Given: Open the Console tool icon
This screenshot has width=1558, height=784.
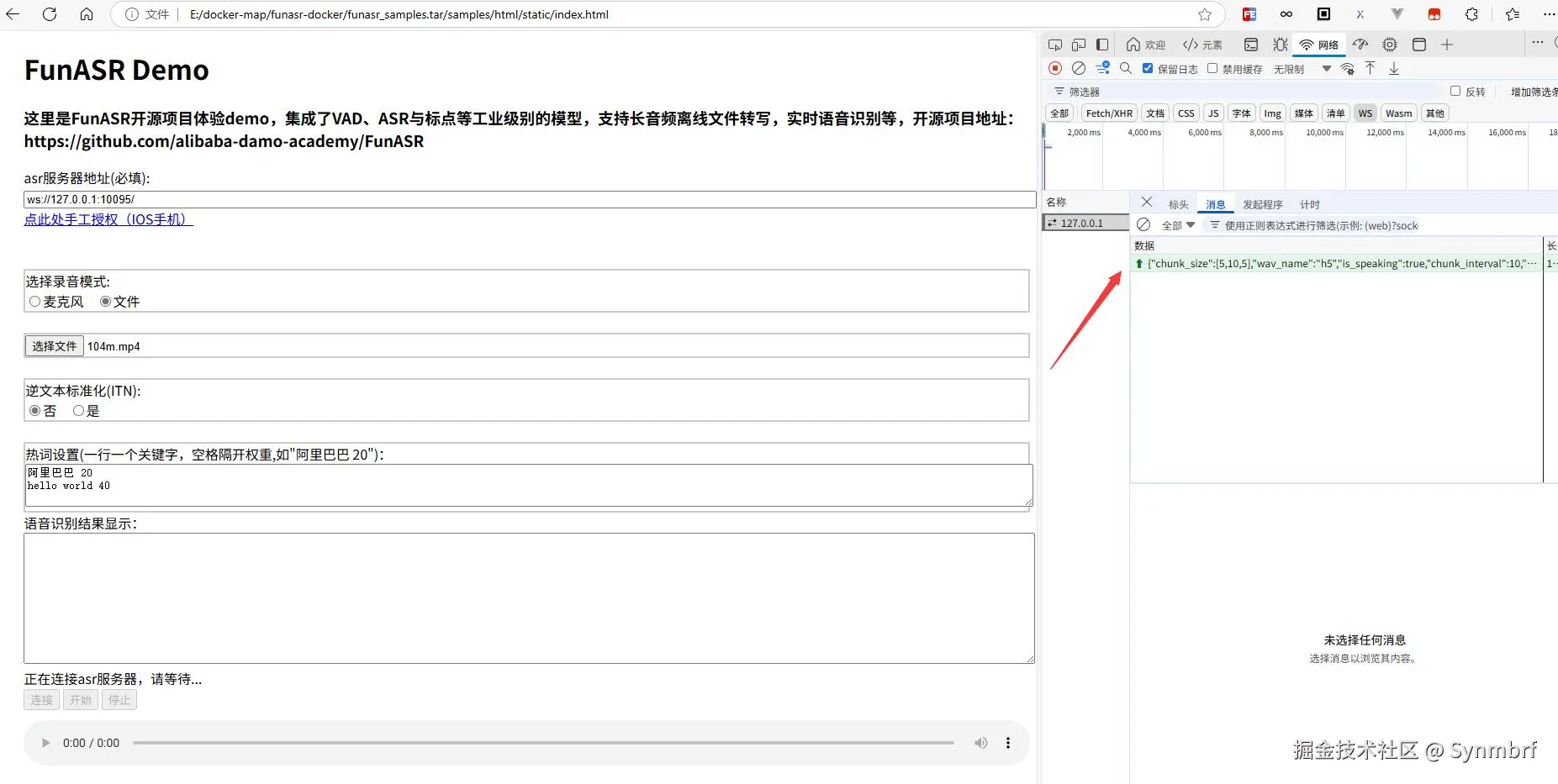Looking at the screenshot, I should 1251,45.
